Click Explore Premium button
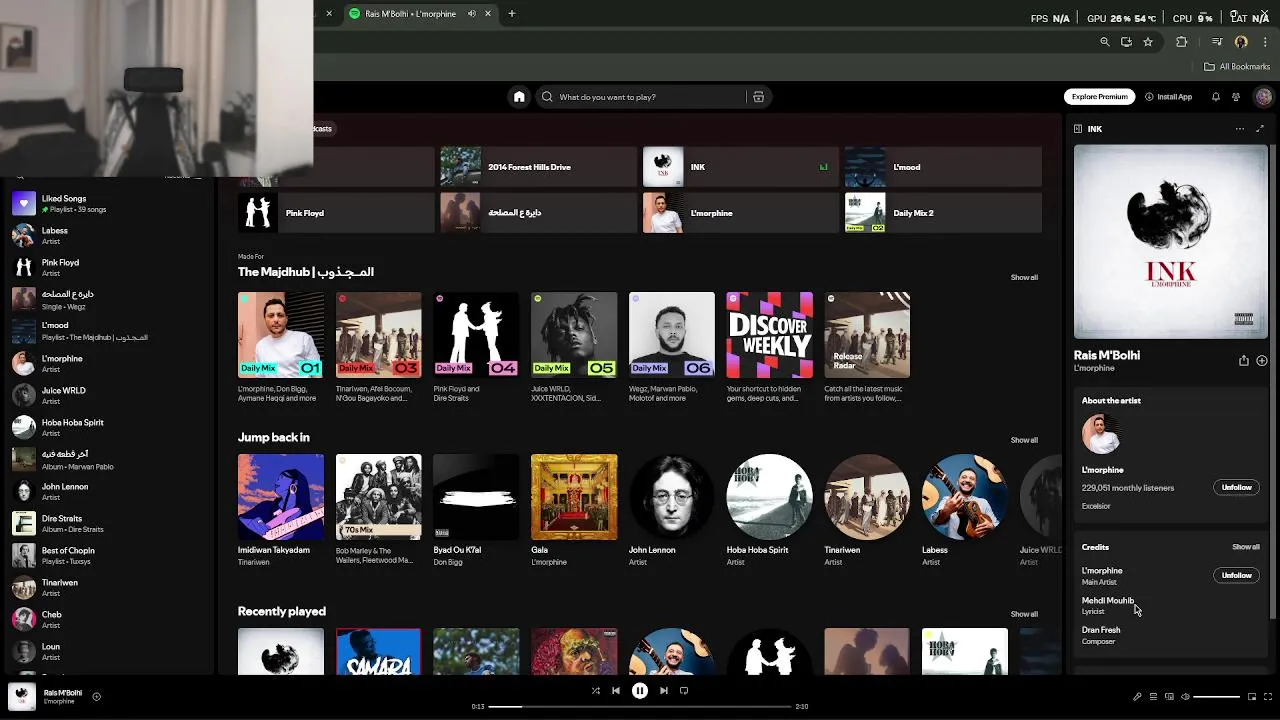This screenshot has width=1280, height=720. [x=1099, y=97]
